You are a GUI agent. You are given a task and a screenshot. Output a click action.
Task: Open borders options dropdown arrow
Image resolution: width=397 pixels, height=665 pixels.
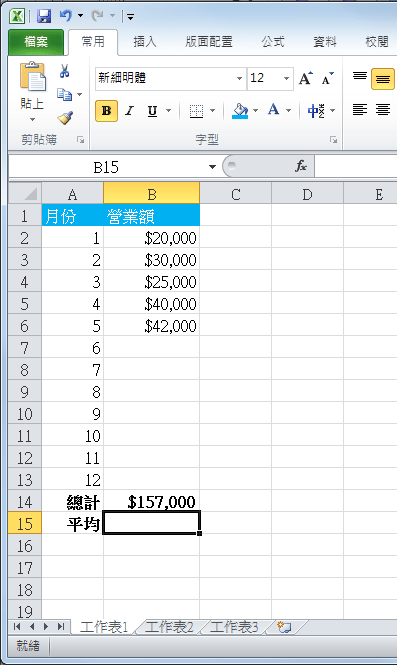(x=212, y=111)
